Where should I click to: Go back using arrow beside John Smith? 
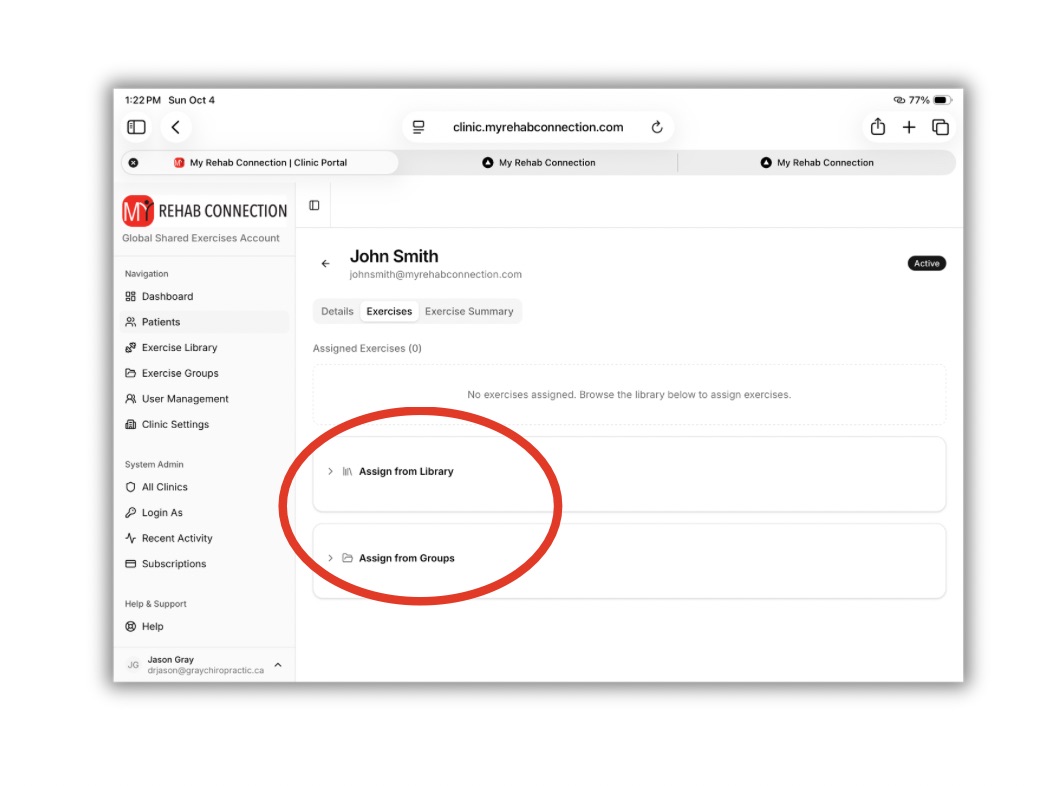(326, 263)
